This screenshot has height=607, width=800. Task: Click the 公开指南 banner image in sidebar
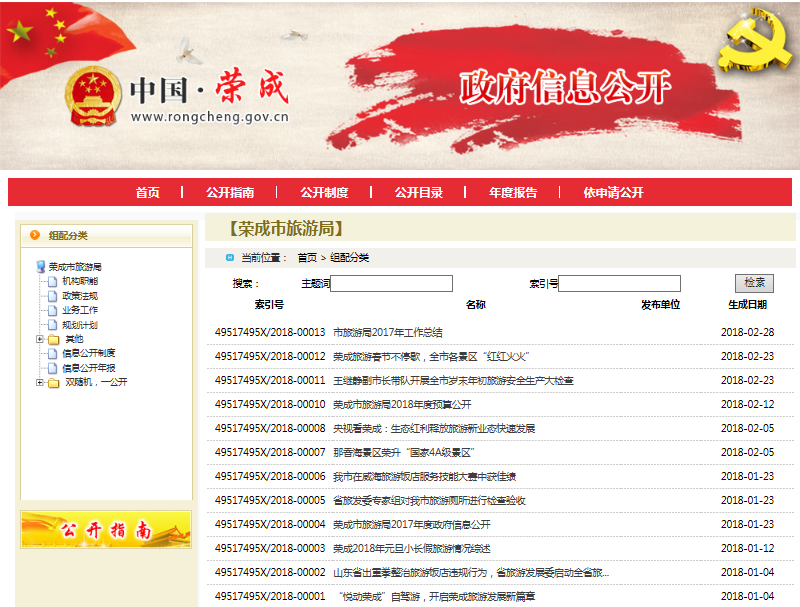click(106, 529)
